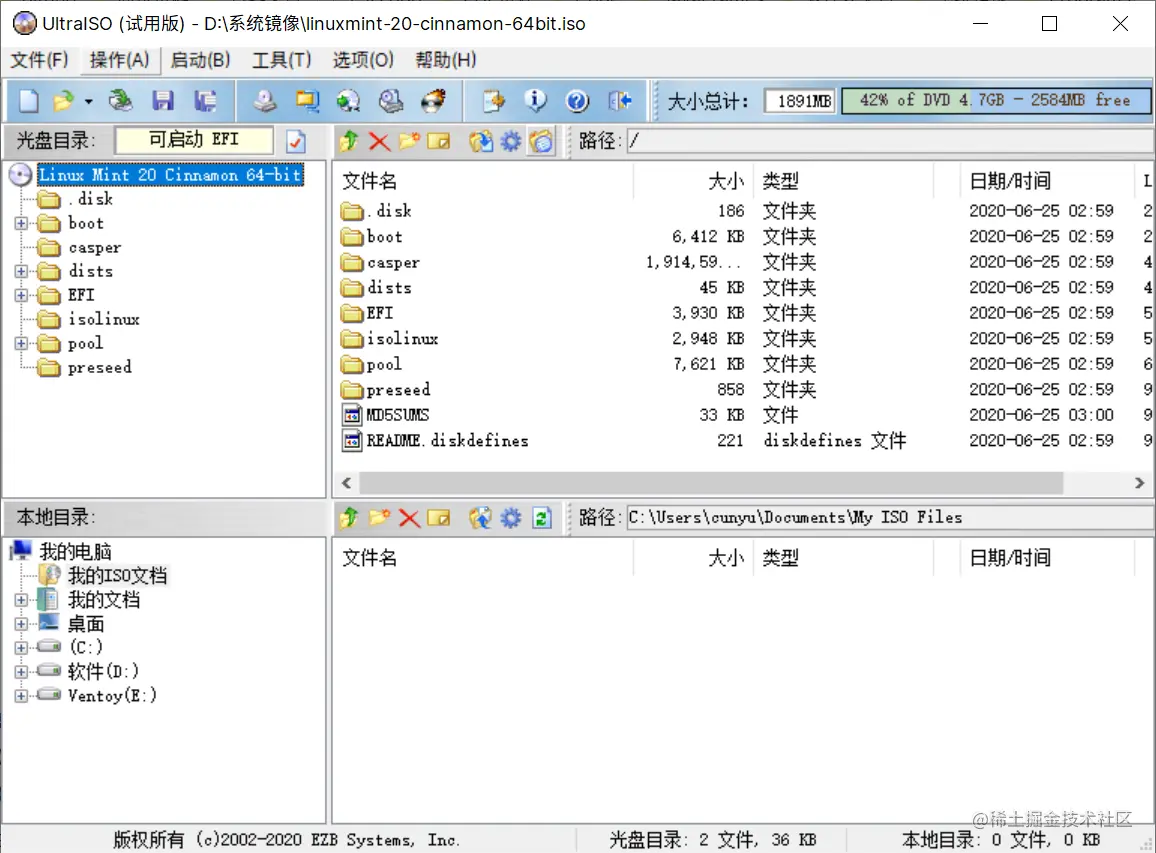Open Help with the question mark icon
Viewport: 1156px width, 853px height.
click(577, 100)
